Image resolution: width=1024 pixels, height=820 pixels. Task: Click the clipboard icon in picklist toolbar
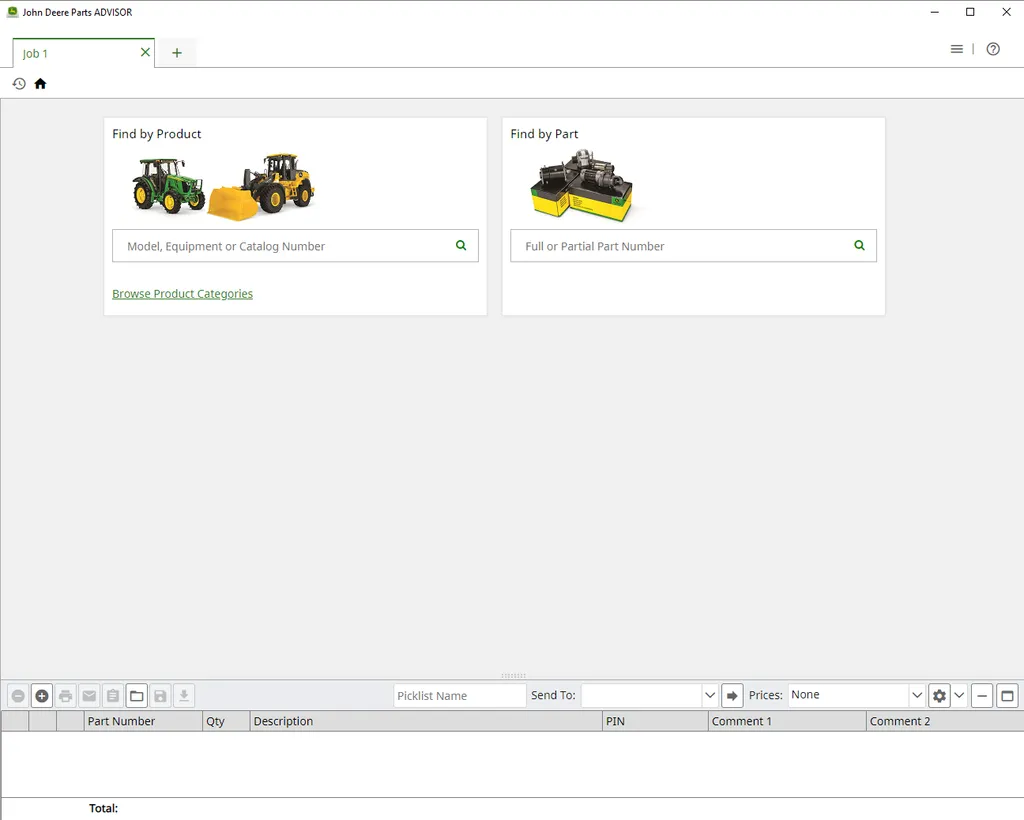pos(113,696)
